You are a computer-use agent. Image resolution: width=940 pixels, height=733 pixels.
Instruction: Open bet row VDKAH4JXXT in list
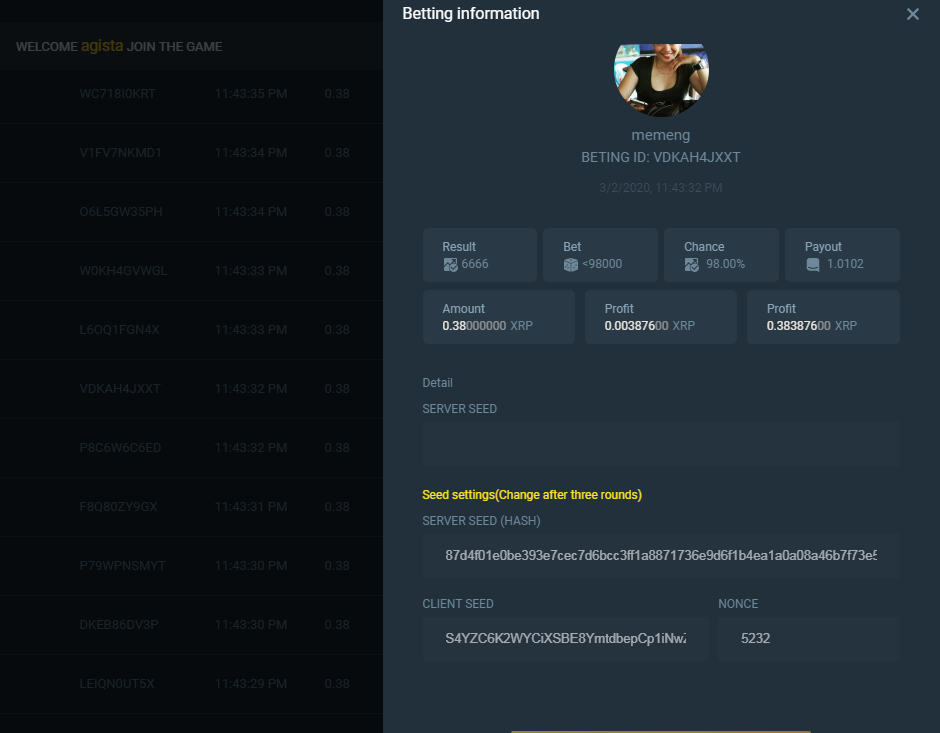pyautogui.click(x=120, y=389)
